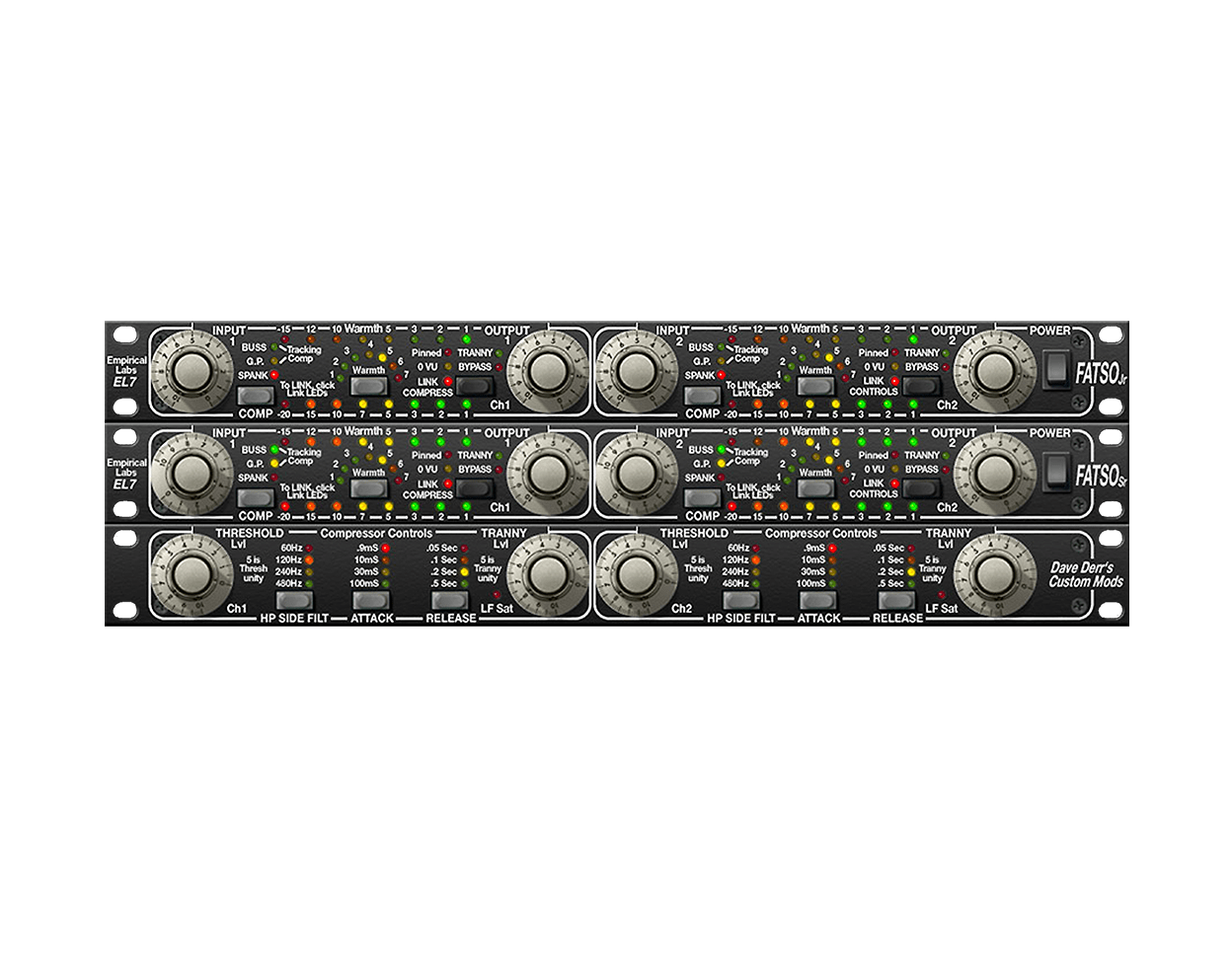Click Ch2 .2 Sec release LED
1232x967 pixels.
[x=911, y=571]
